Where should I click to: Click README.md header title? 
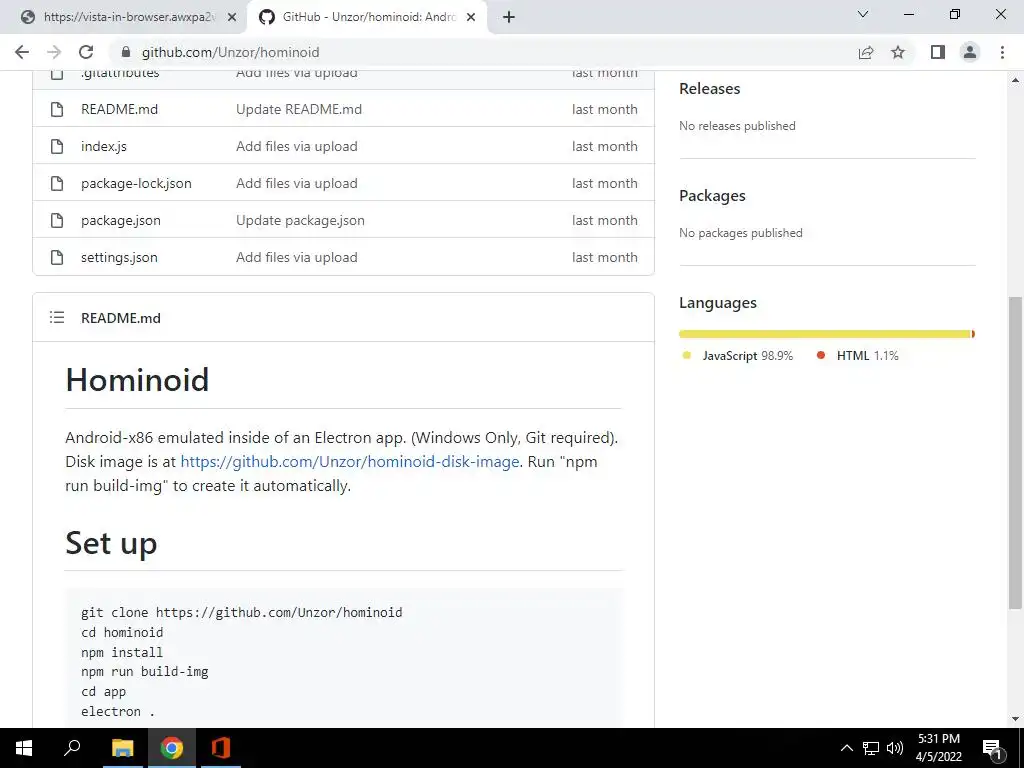pyautogui.click(x=121, y=318)
